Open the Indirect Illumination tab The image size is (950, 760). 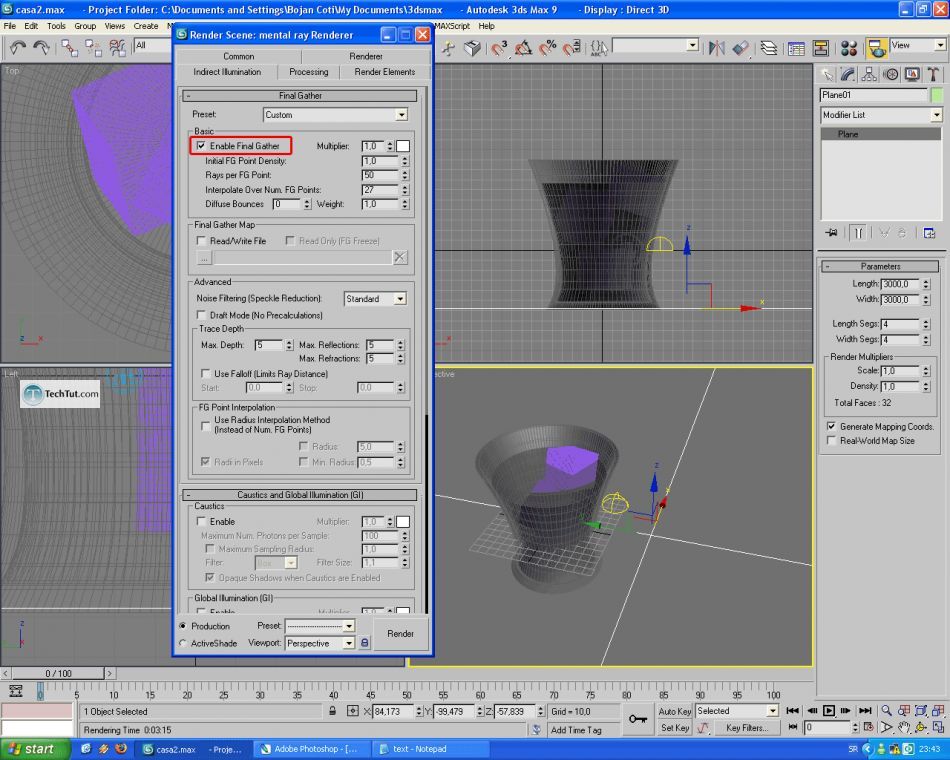pos(227,72)
